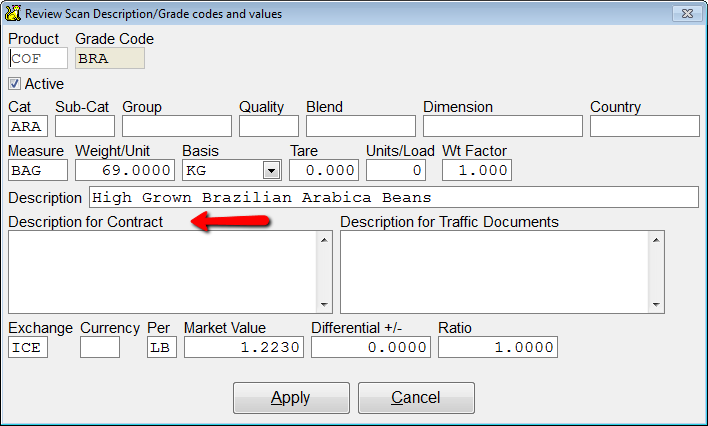
Task: Click Market Value field showing 1.2230
Action: coord(244,347)
